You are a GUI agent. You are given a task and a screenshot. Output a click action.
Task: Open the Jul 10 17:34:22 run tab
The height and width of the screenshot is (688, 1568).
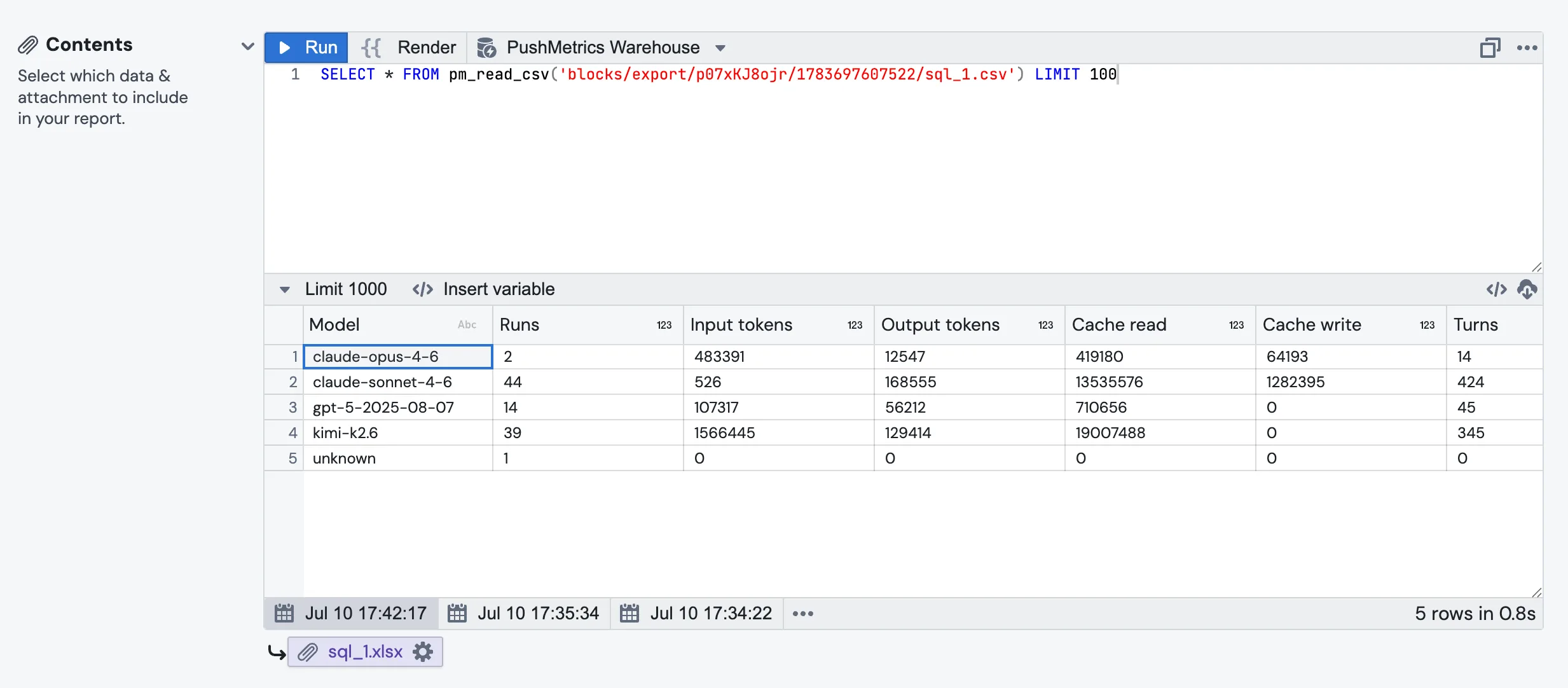696,614
